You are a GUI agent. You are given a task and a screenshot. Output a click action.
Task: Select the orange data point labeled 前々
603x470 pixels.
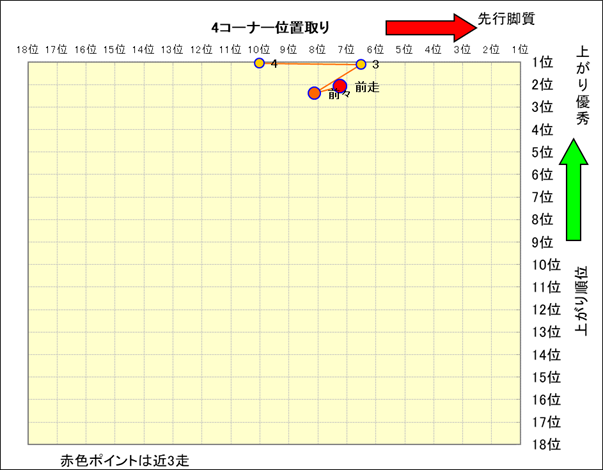[314, 93]
